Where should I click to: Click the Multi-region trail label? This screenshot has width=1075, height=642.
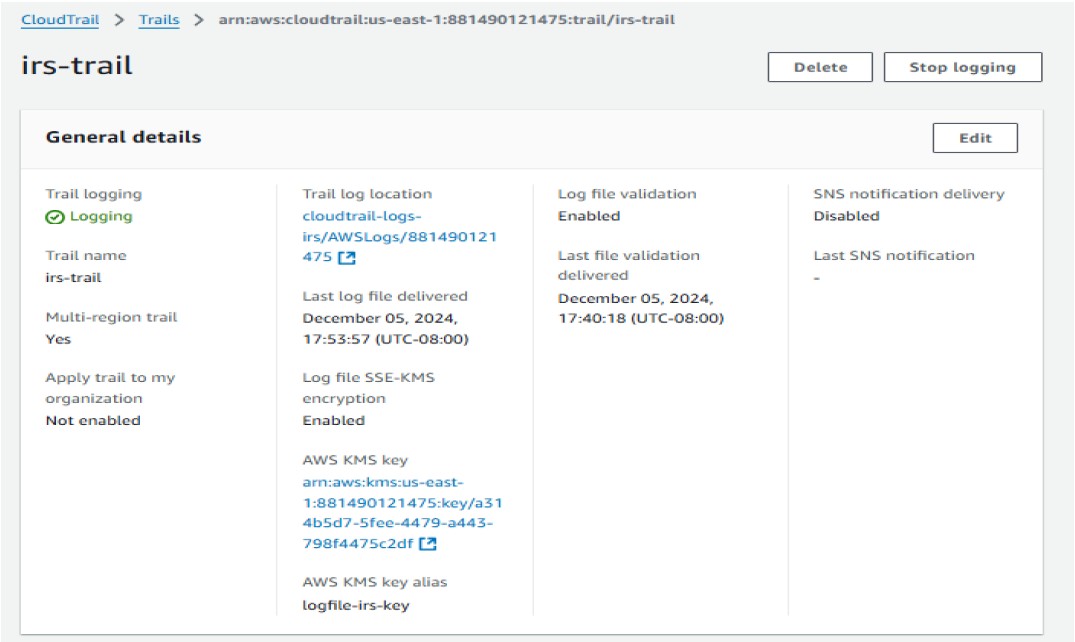point(112,317)
